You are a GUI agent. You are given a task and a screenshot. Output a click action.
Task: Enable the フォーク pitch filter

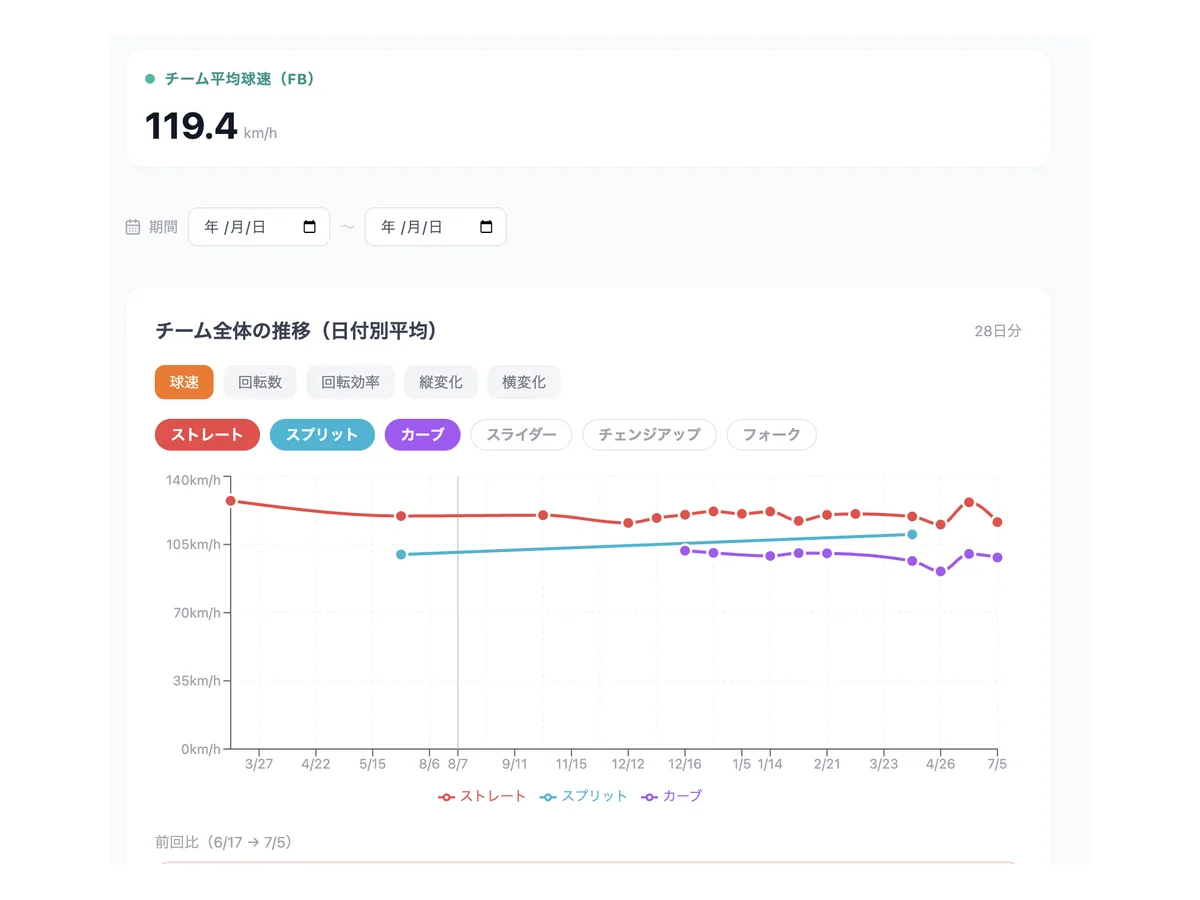coord(771,435)
